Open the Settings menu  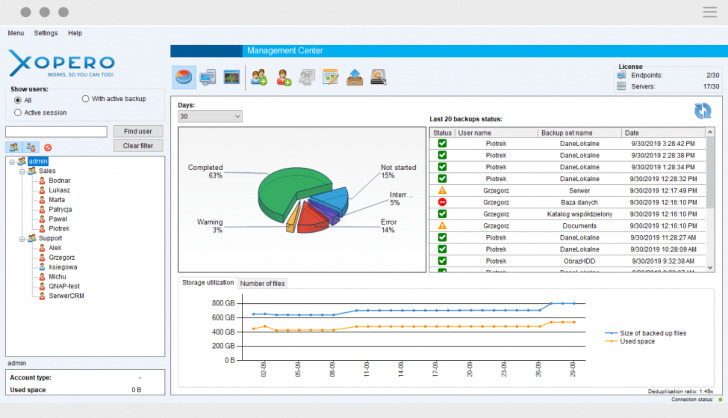click(46, 33)
